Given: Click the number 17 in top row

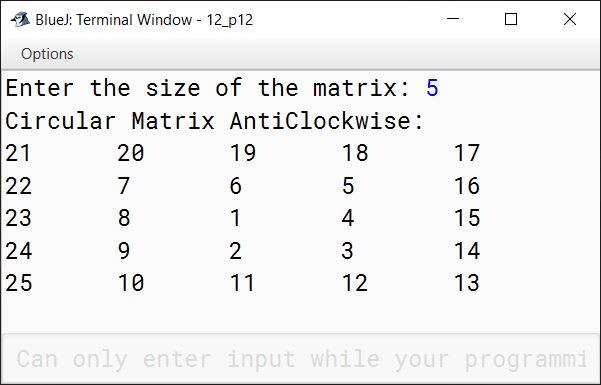Looking at the screenshot, I should tap(467, 153).
